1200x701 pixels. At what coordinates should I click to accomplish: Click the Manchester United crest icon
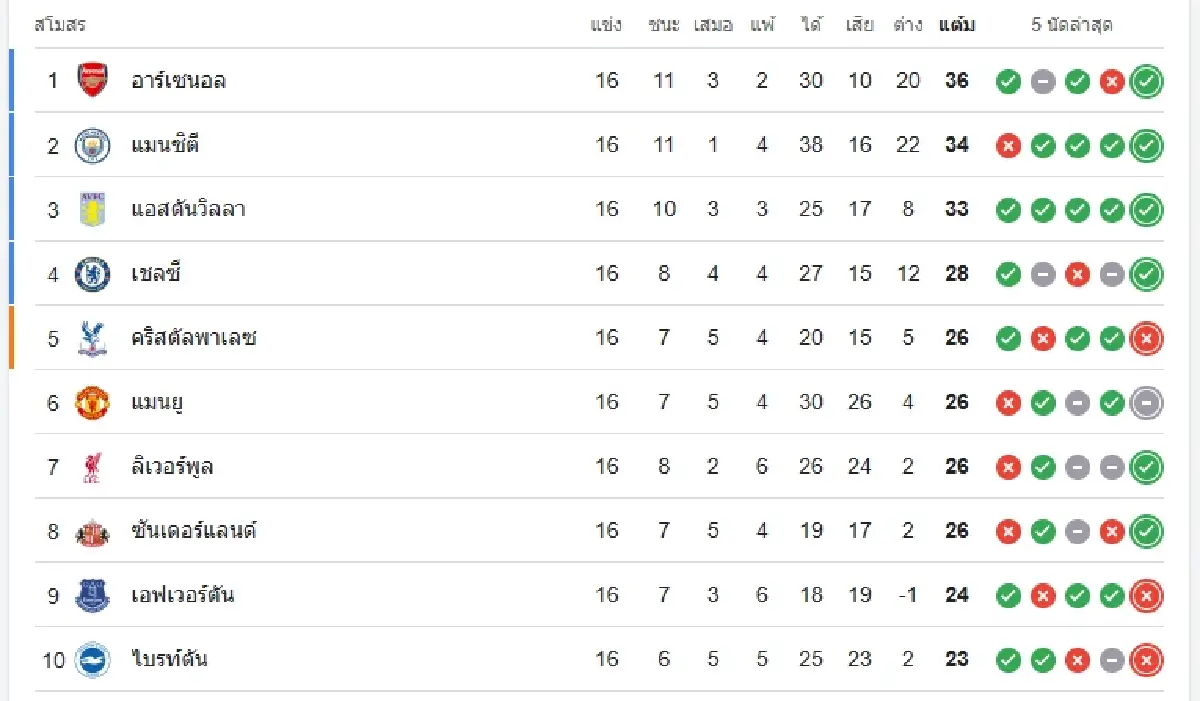(x=92, y=402)
